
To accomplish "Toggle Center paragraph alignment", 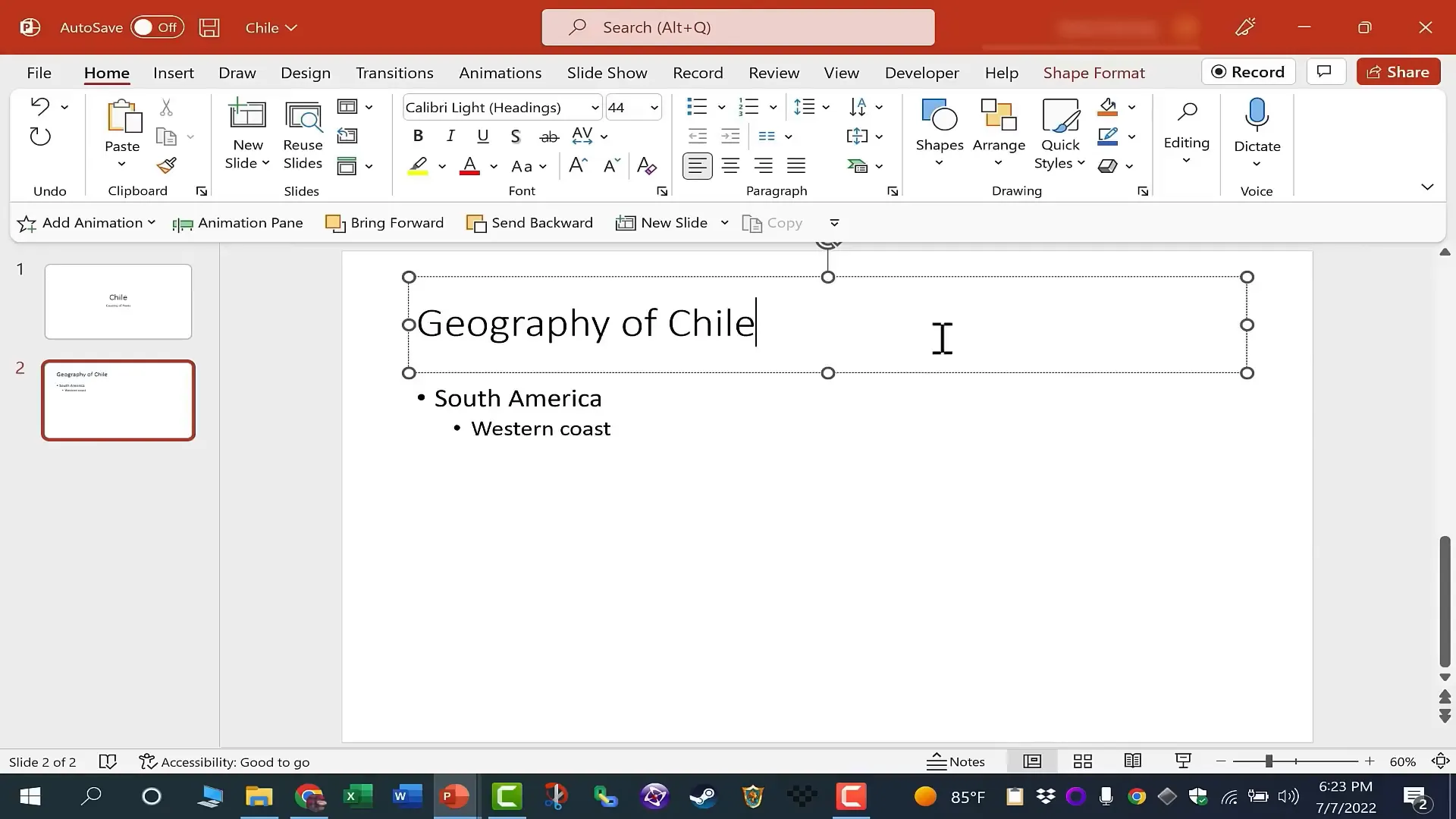I will point(730,165).
